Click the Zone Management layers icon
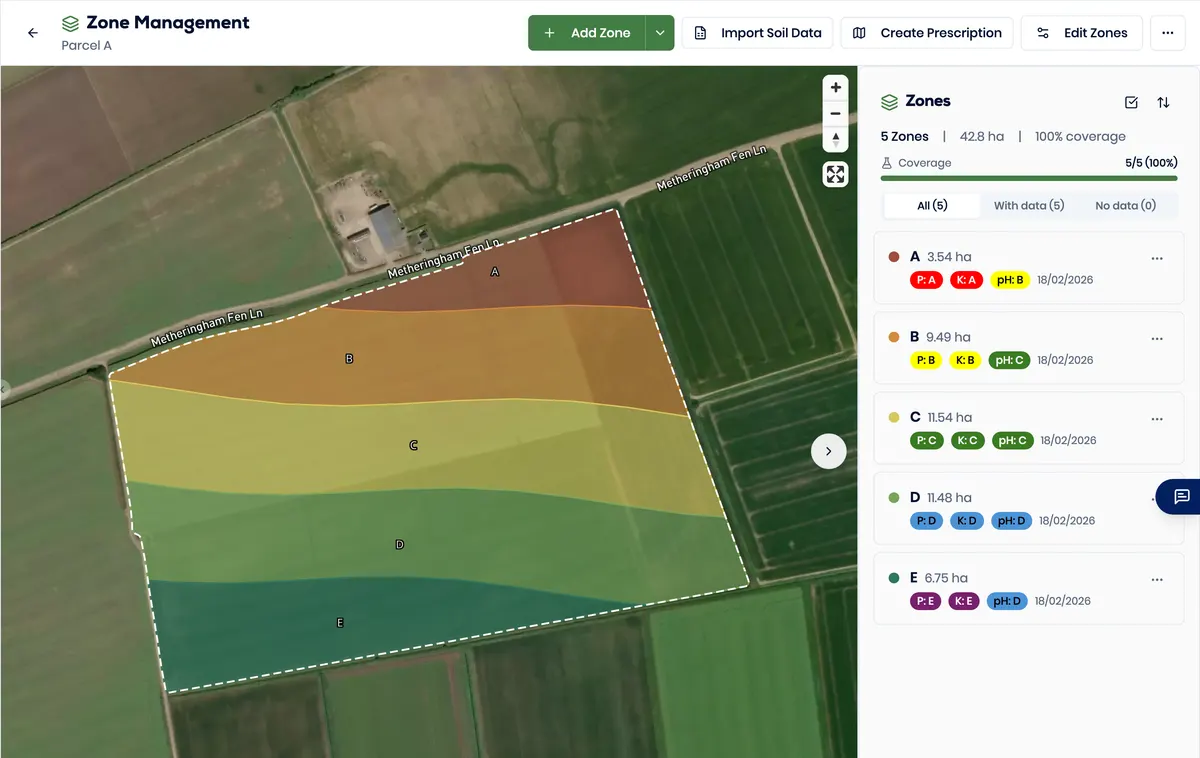Viewport: 1200px width, 758px height. coord(70,23)
